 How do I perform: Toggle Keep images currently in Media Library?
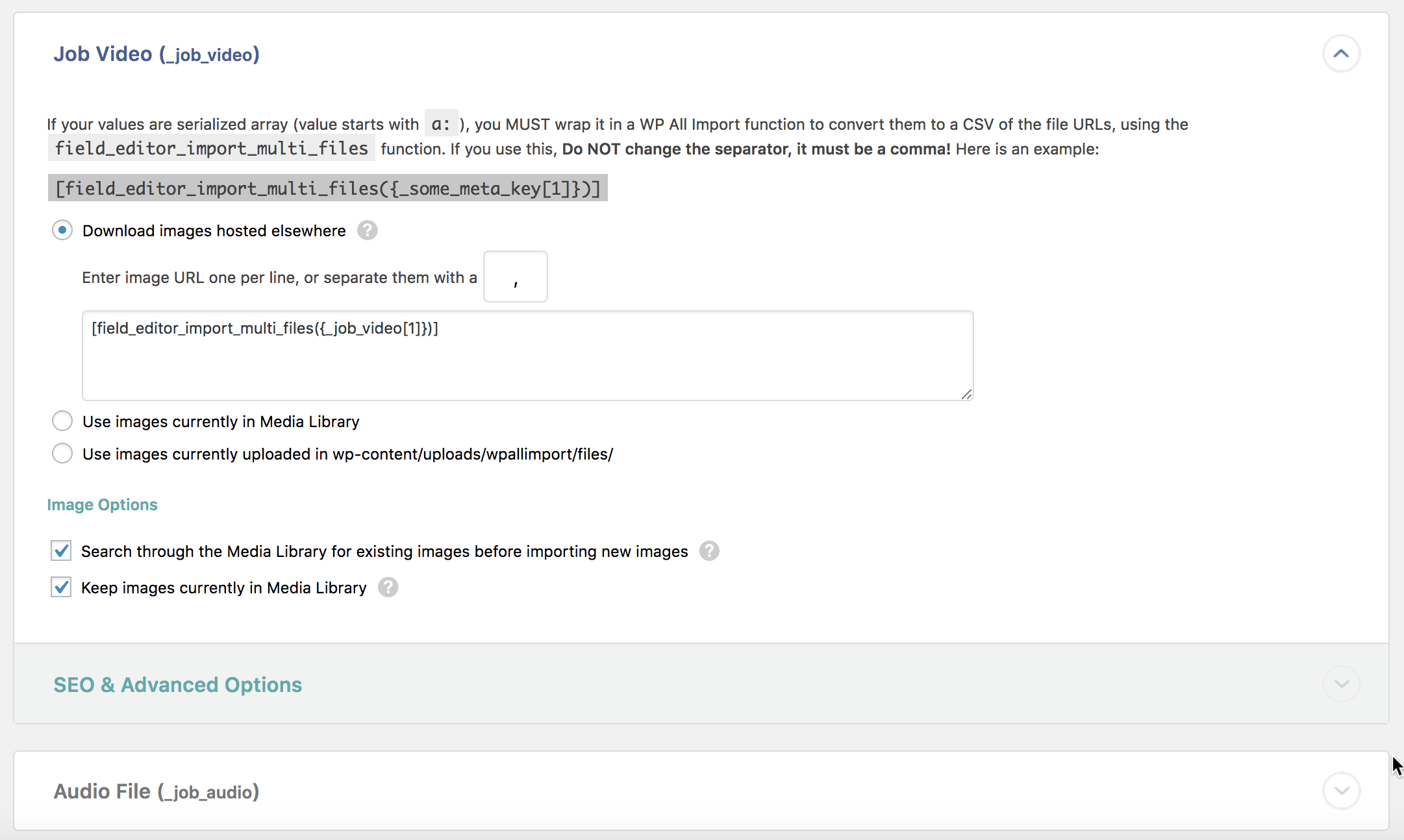pos(61,587)
